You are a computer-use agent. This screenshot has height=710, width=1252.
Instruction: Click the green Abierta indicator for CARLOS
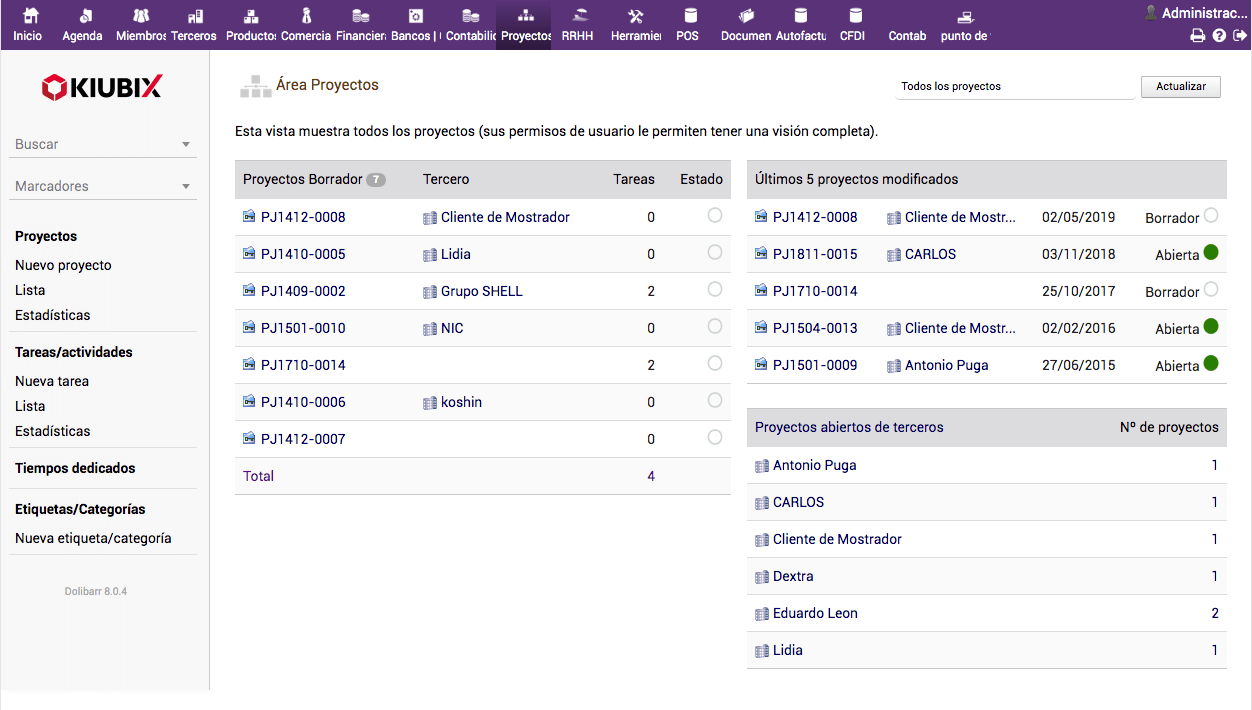click(x=1211, y=252)
